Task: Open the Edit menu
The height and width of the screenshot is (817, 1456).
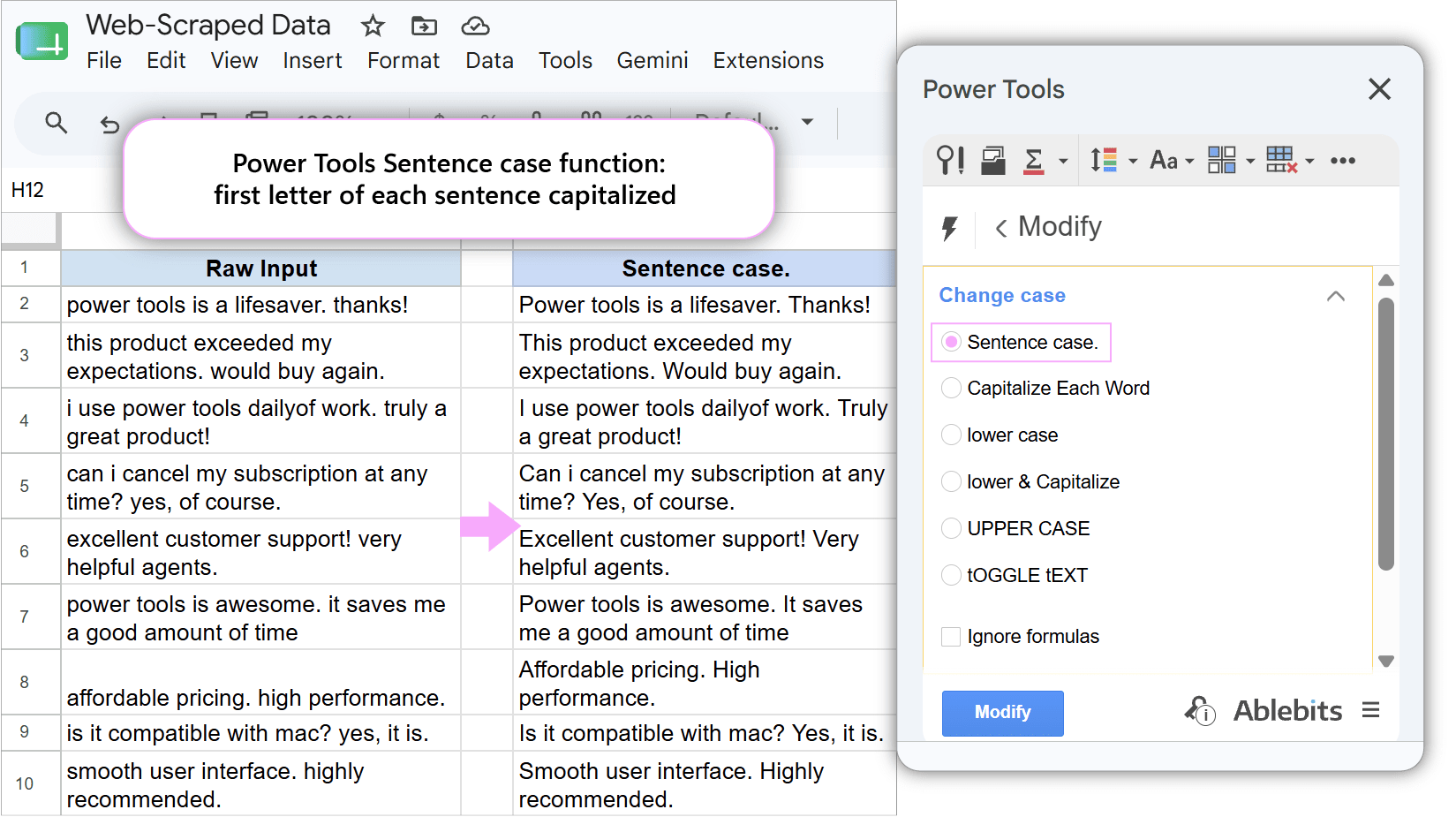Action: click(x=166, y=60)
